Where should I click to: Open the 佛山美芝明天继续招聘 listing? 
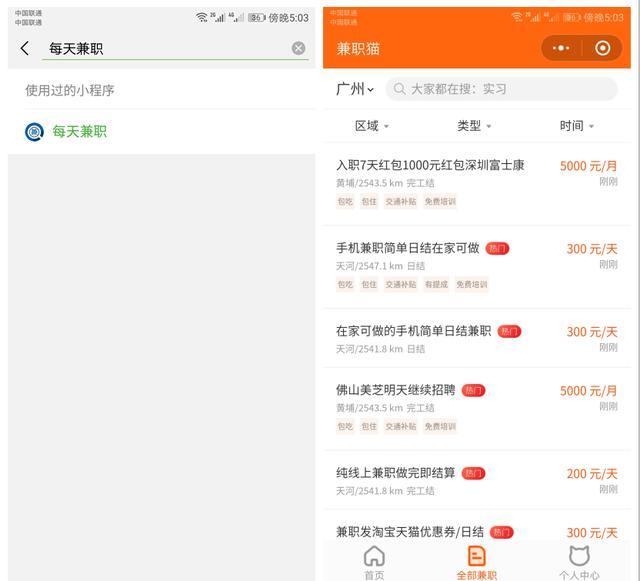click(x=477, y=409)
